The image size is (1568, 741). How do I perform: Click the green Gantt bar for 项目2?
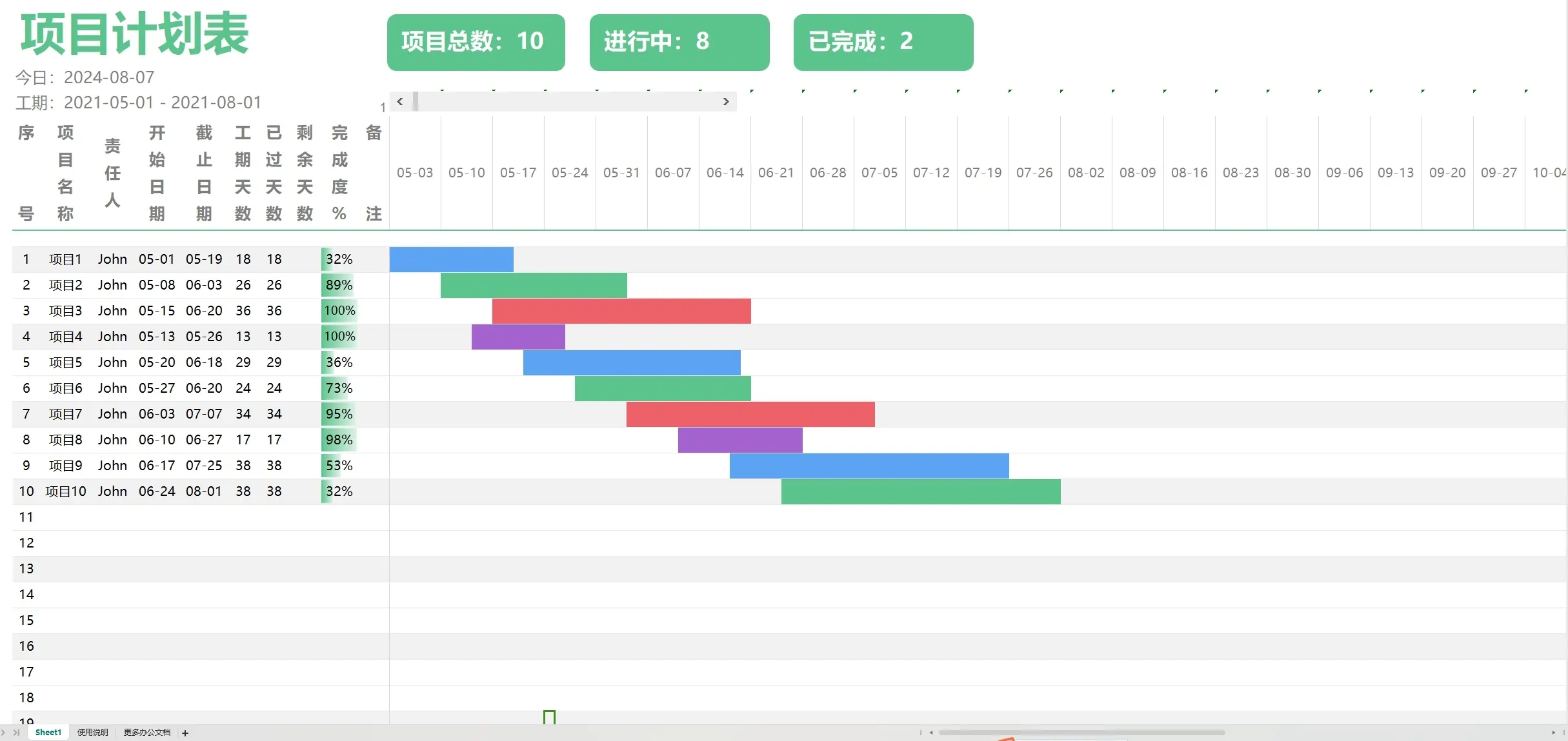[x=534, y=285]
